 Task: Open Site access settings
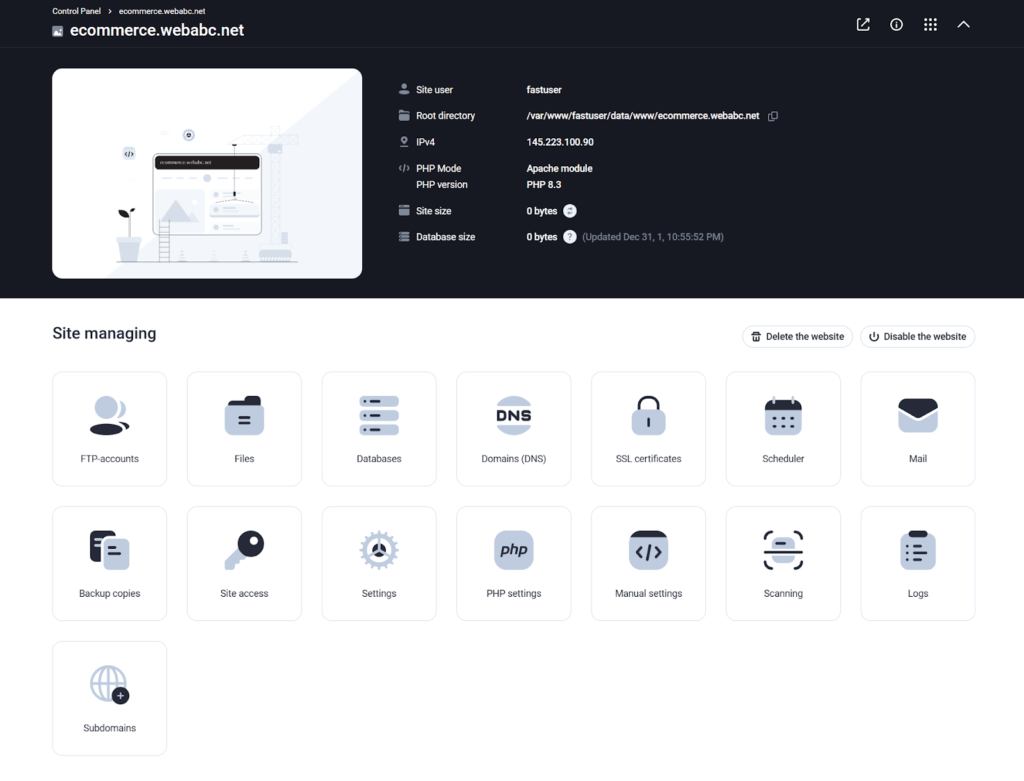(x=244, y=563)
